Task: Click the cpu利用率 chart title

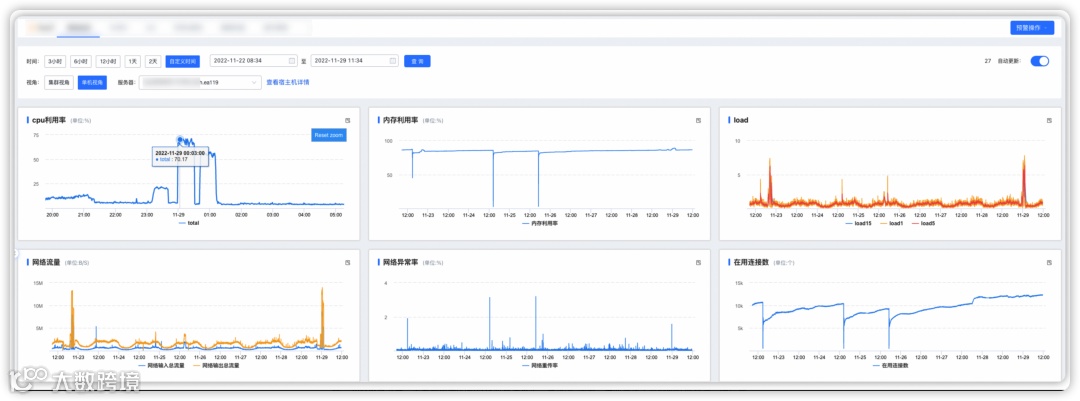Action: (x=50, y=120)
